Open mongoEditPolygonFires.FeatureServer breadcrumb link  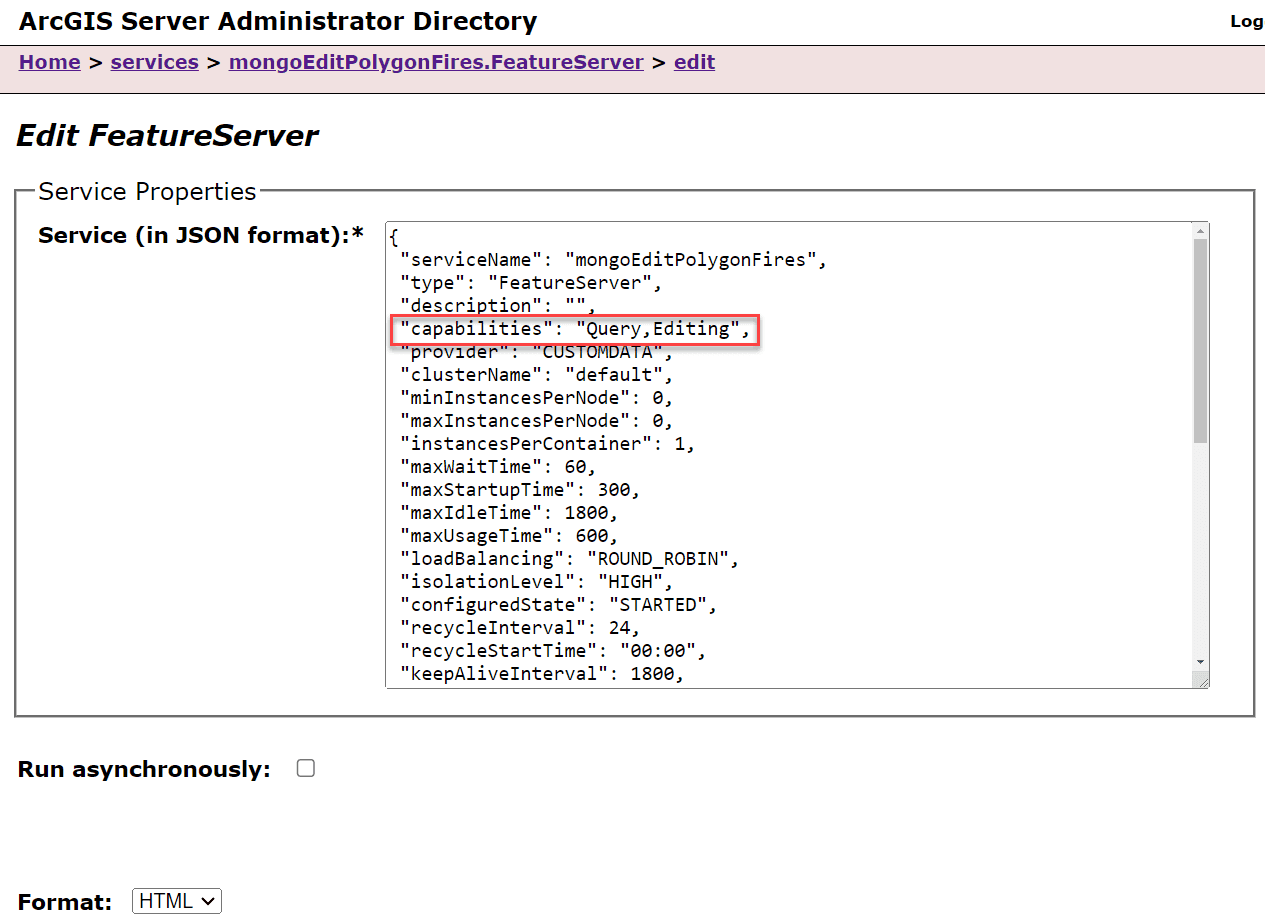[x=436, y=62]
